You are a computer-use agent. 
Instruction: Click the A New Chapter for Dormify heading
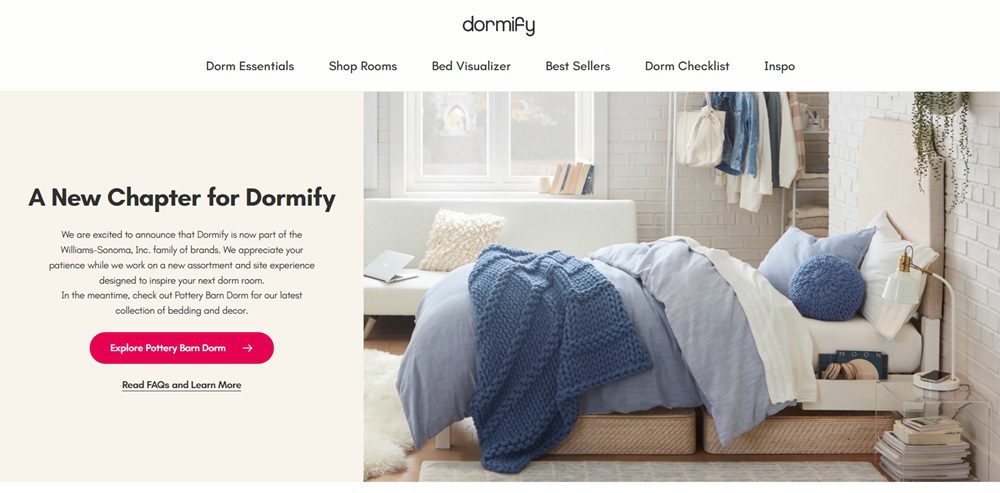tap(182, 198)
